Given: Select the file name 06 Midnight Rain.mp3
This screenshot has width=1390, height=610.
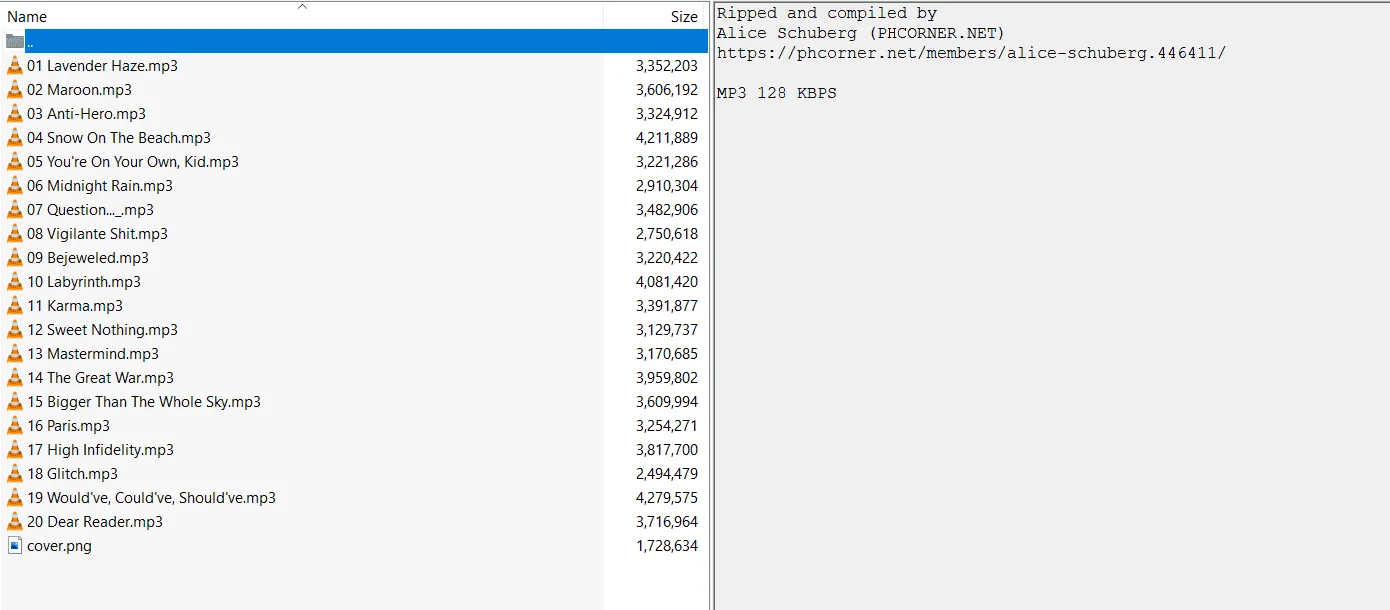Looking at the screenshot, I should pos(100,186).
